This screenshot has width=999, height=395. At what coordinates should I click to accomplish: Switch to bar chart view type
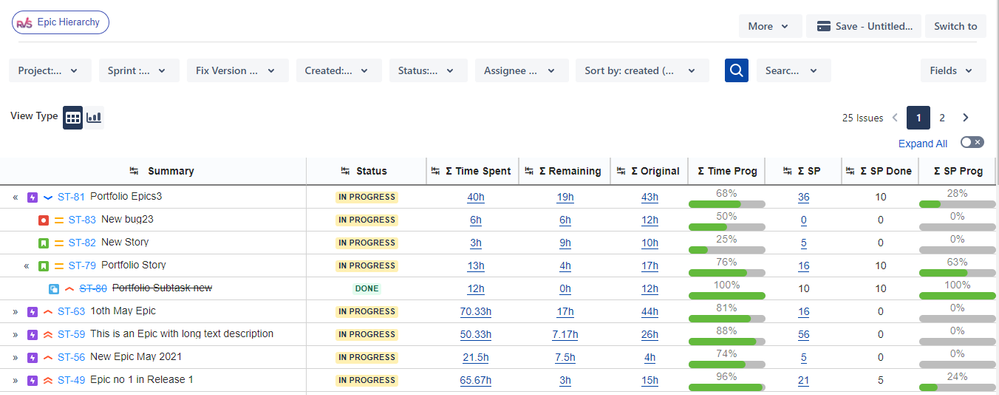94,118
